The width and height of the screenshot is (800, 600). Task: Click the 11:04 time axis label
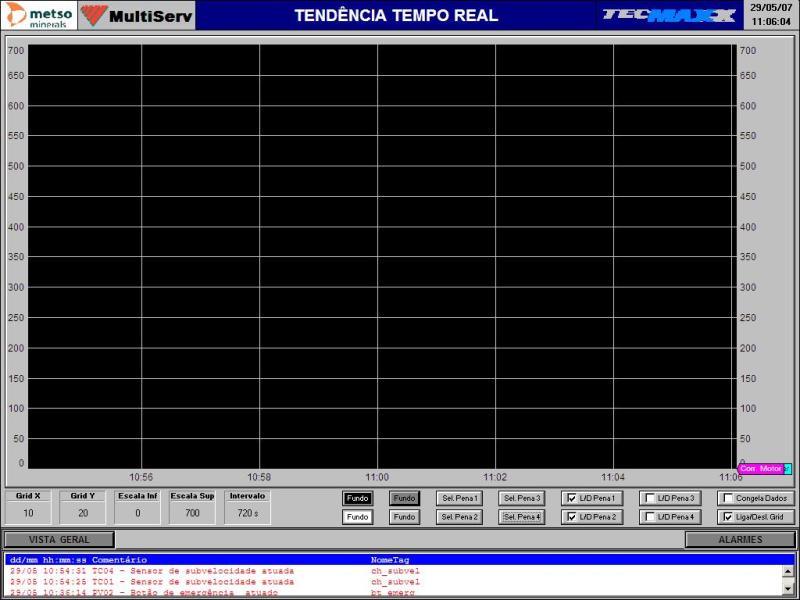pos(613,477)
